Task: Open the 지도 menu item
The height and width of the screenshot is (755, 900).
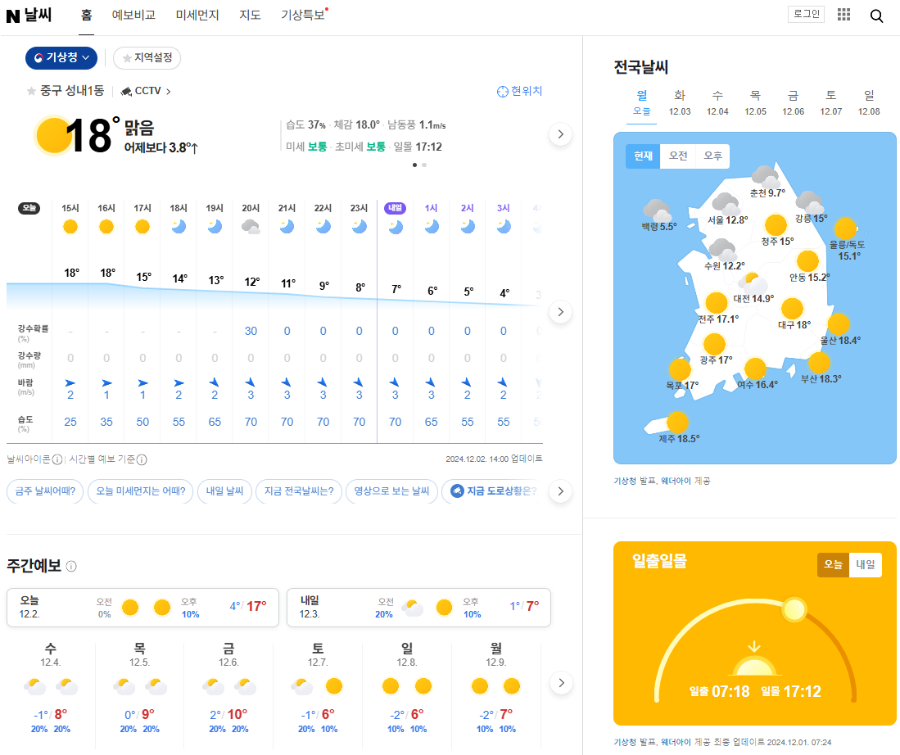Action: [250, 16]
